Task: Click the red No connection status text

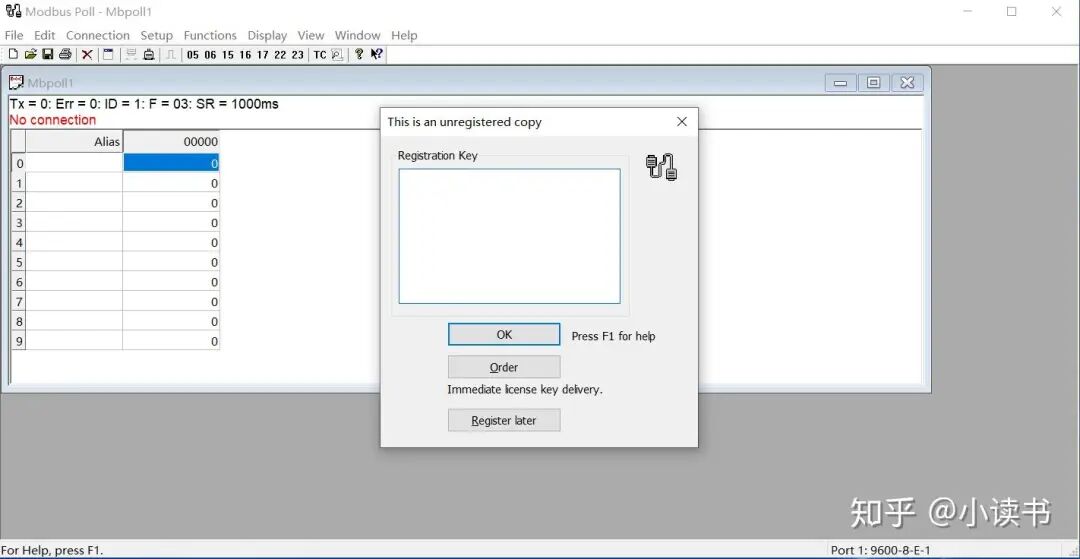Action: point(53,120)
